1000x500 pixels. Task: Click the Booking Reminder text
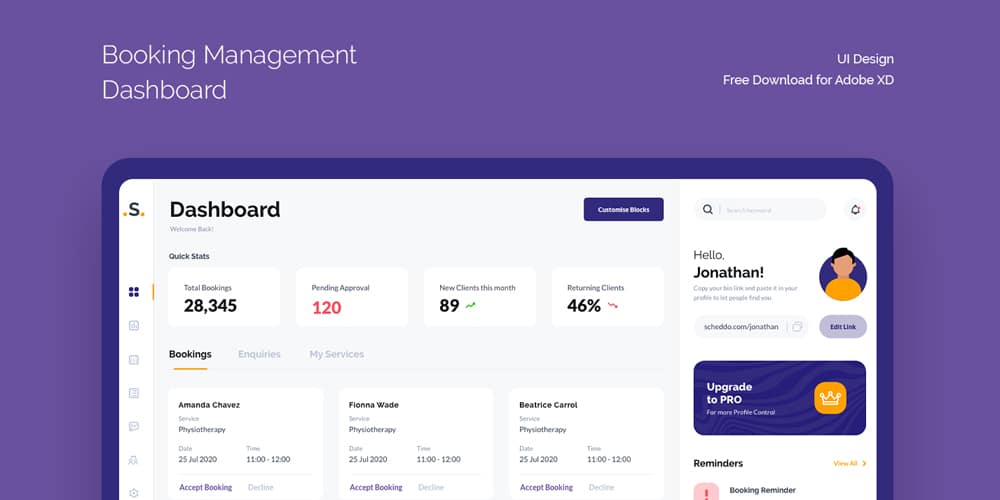coord(763,490)
